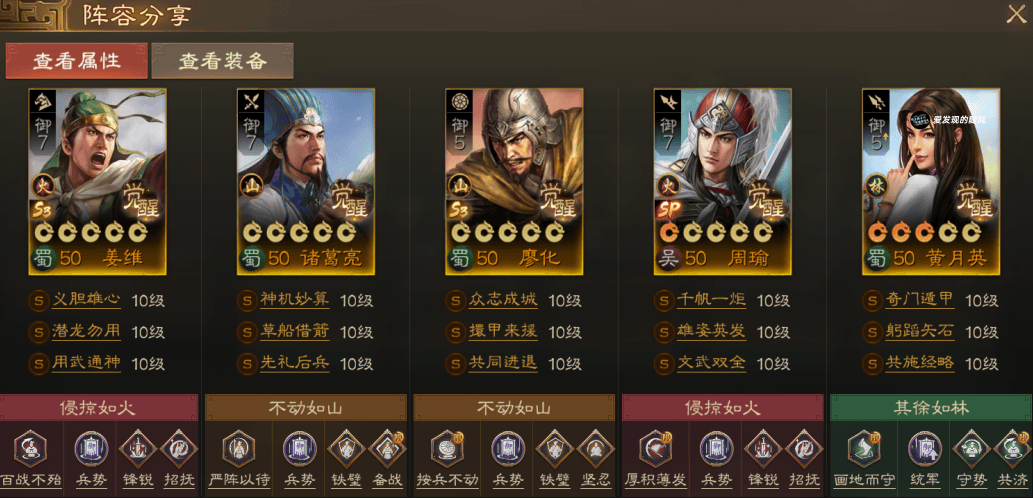View the 千帆一炬 skill details
Image resolution: width=1033 pixels, height=498 pixels.
tap(712, 300)
